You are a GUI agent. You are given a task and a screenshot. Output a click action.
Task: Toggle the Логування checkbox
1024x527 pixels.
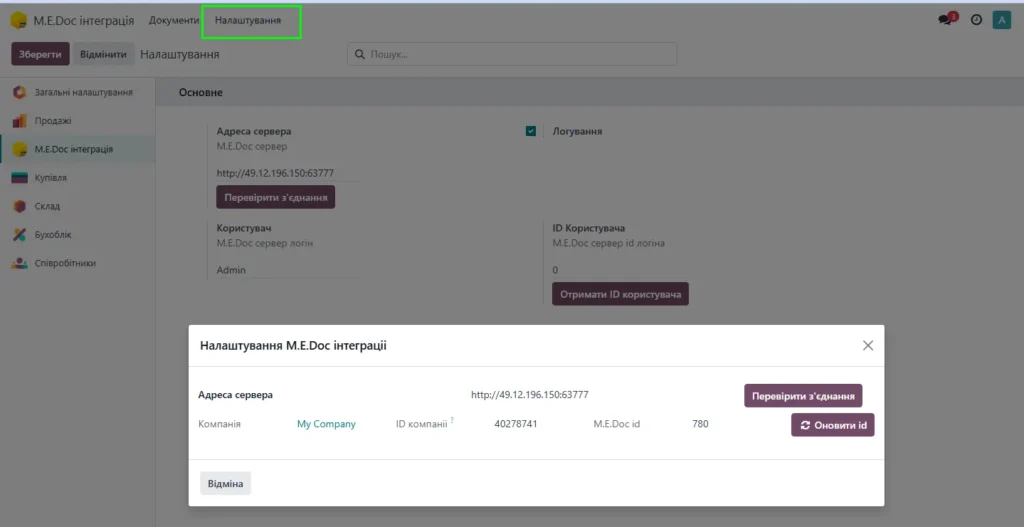(531, 131)
